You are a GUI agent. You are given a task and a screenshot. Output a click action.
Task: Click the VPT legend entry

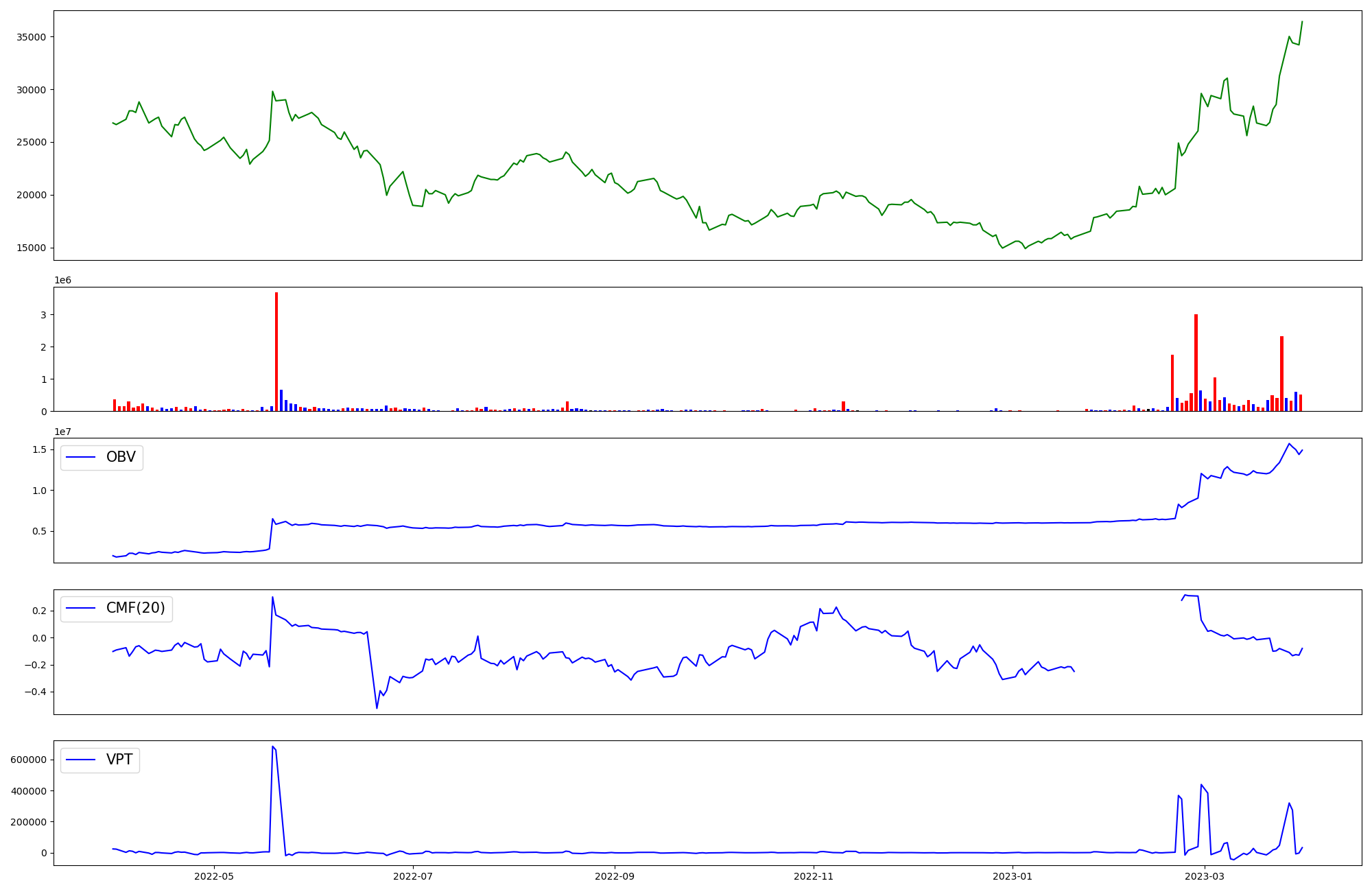coord(119,760)
